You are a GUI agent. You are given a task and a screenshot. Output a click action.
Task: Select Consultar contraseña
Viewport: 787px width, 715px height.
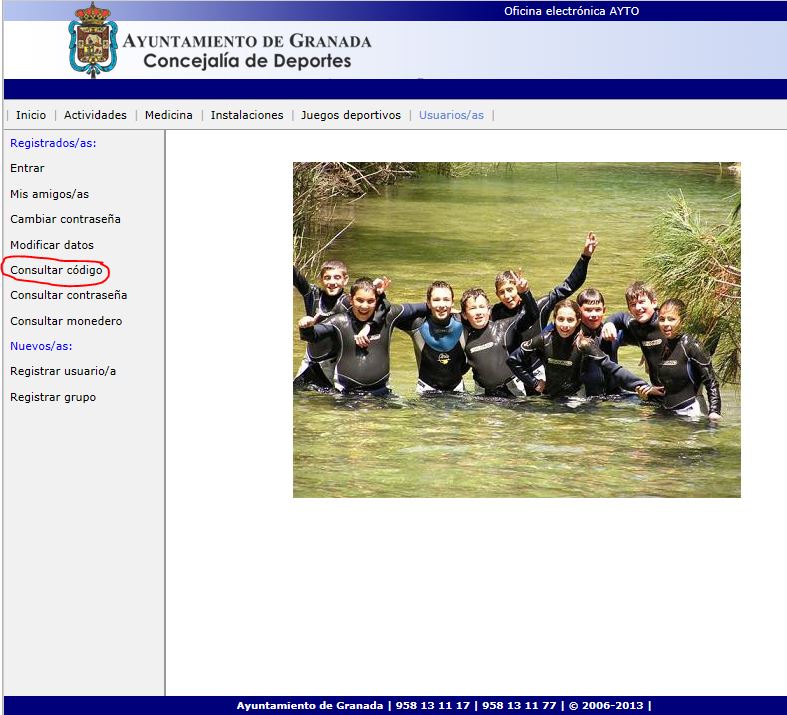click(x=68, y=295)
